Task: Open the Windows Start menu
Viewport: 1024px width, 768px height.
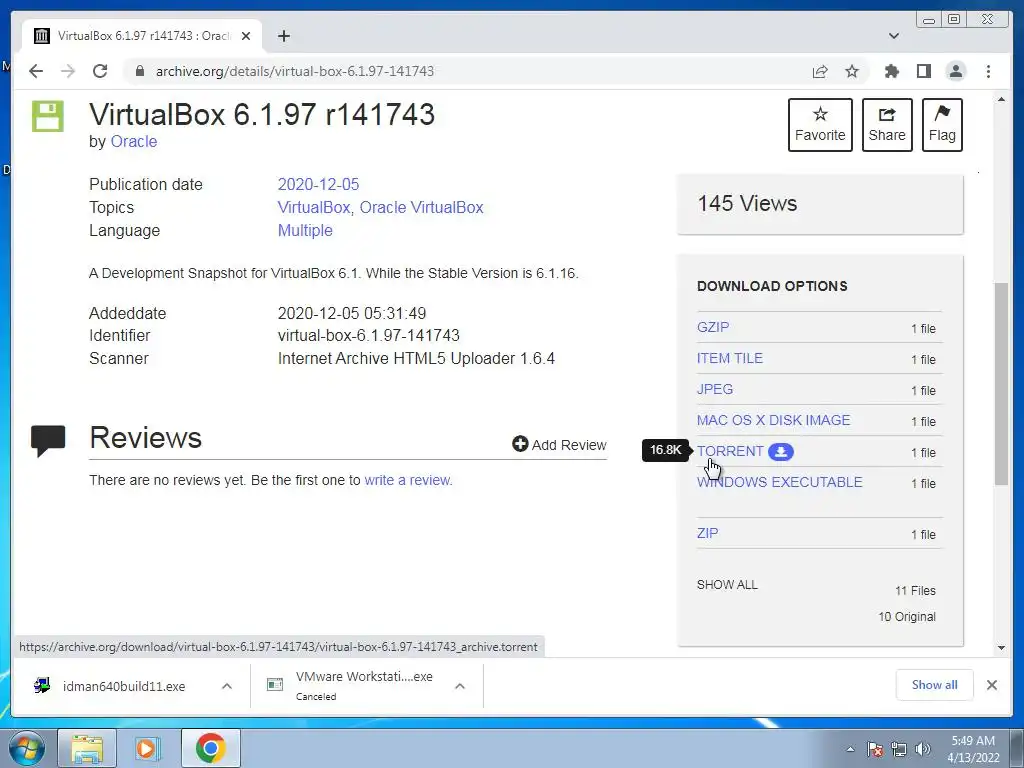Action: click(x=26, y=748)
